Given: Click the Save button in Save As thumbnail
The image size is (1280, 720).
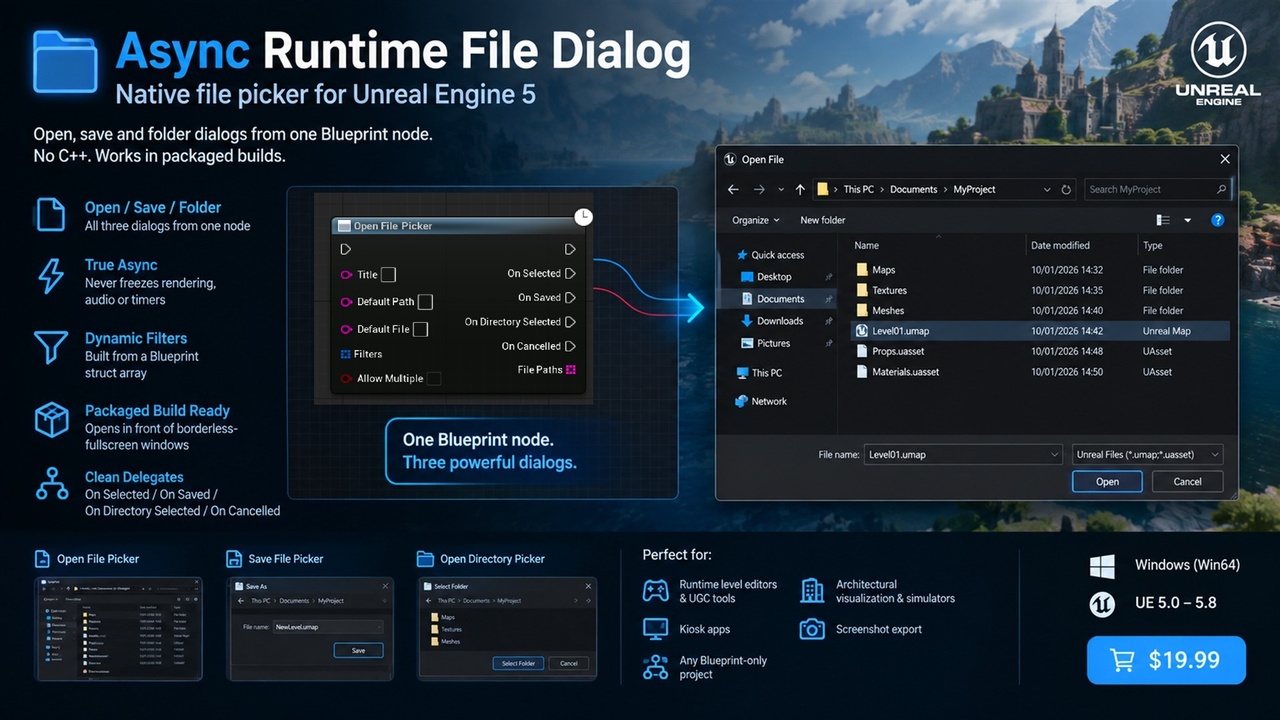Looking at the screenshot, I should click(x=358, y=650).
